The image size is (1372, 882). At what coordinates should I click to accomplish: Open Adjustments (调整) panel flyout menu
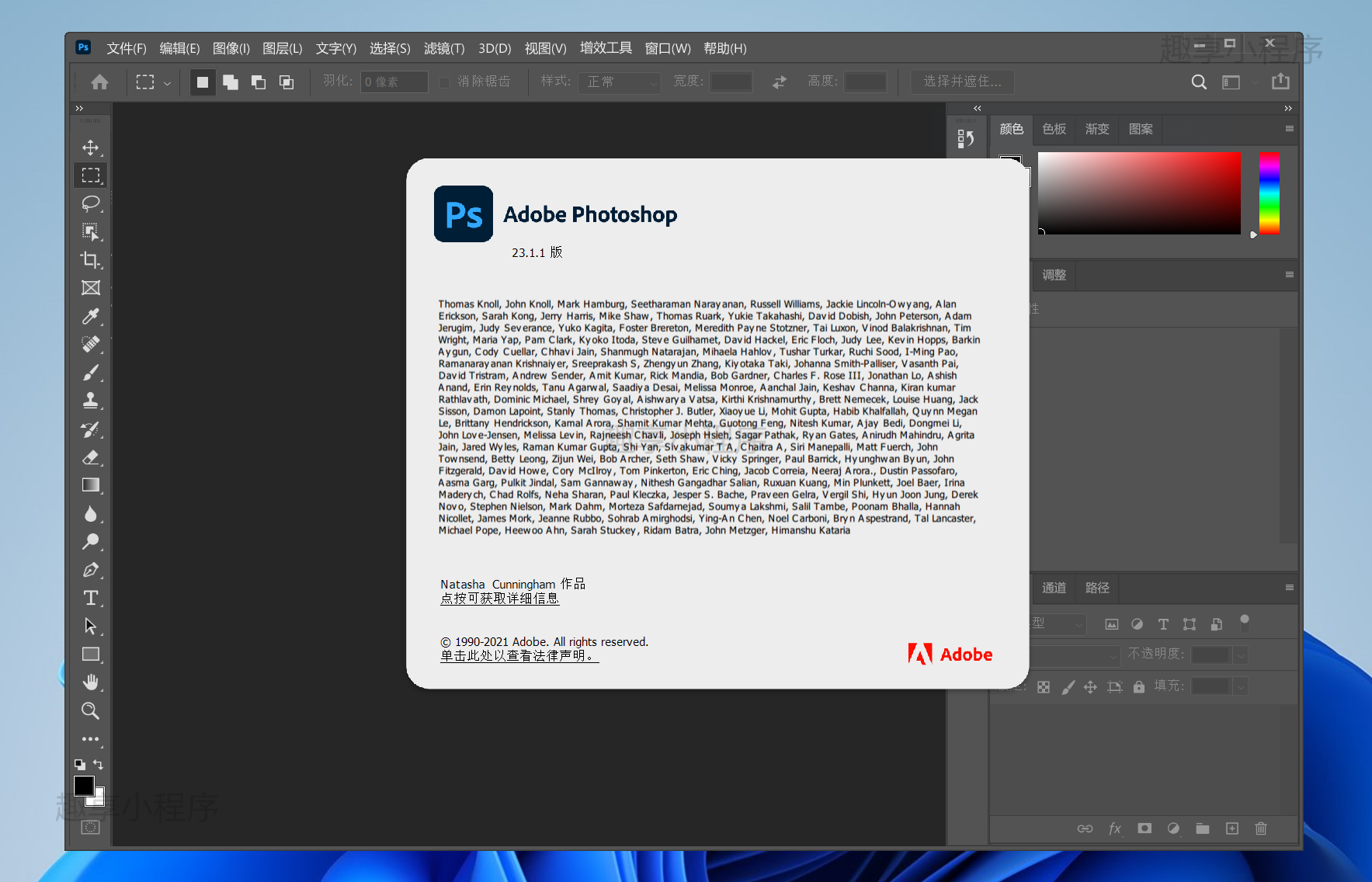coord(1290,275)
